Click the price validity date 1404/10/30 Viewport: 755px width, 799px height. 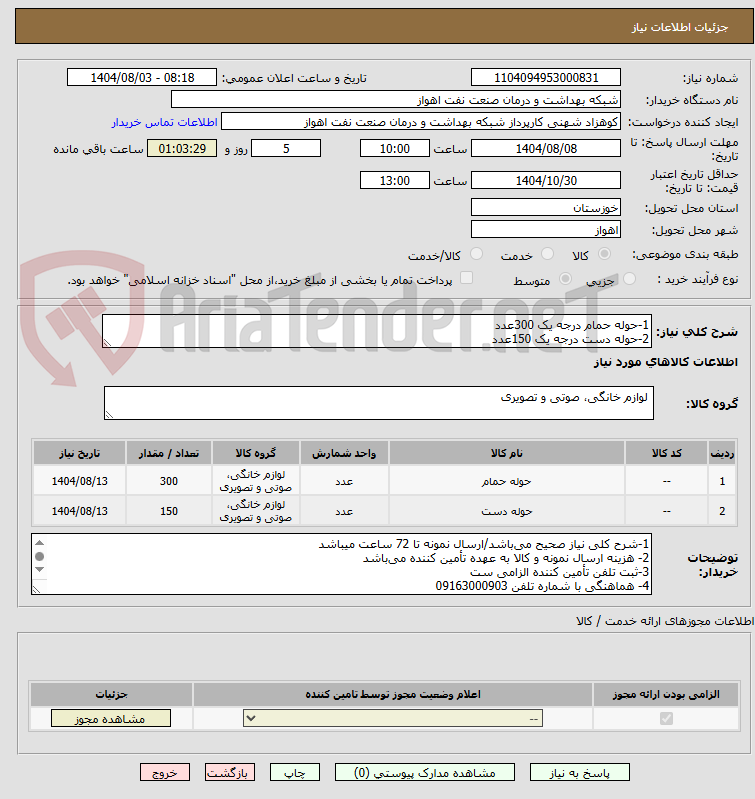546,180
